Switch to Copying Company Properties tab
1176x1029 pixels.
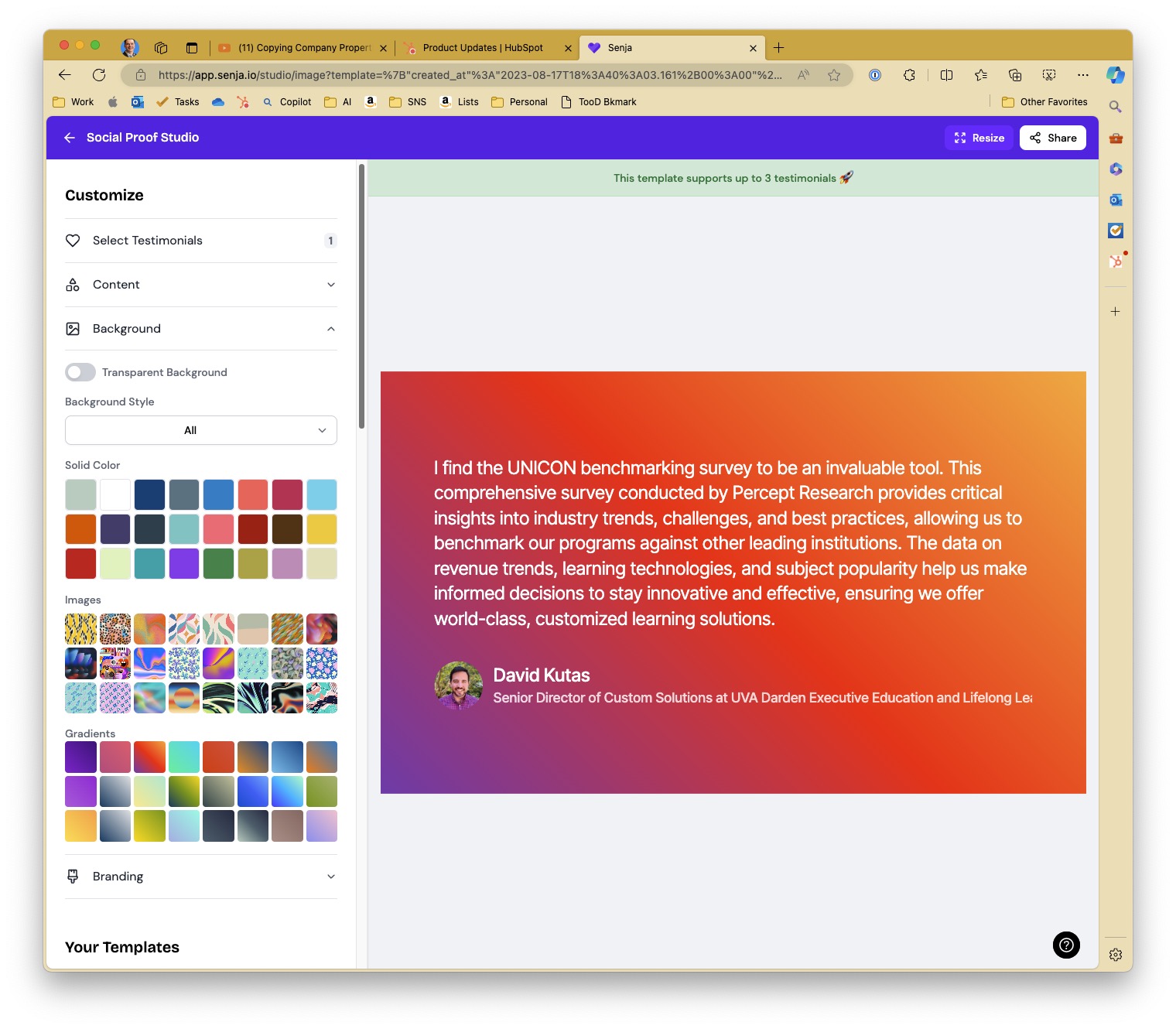pyautogui.click(x=304, y=48)
